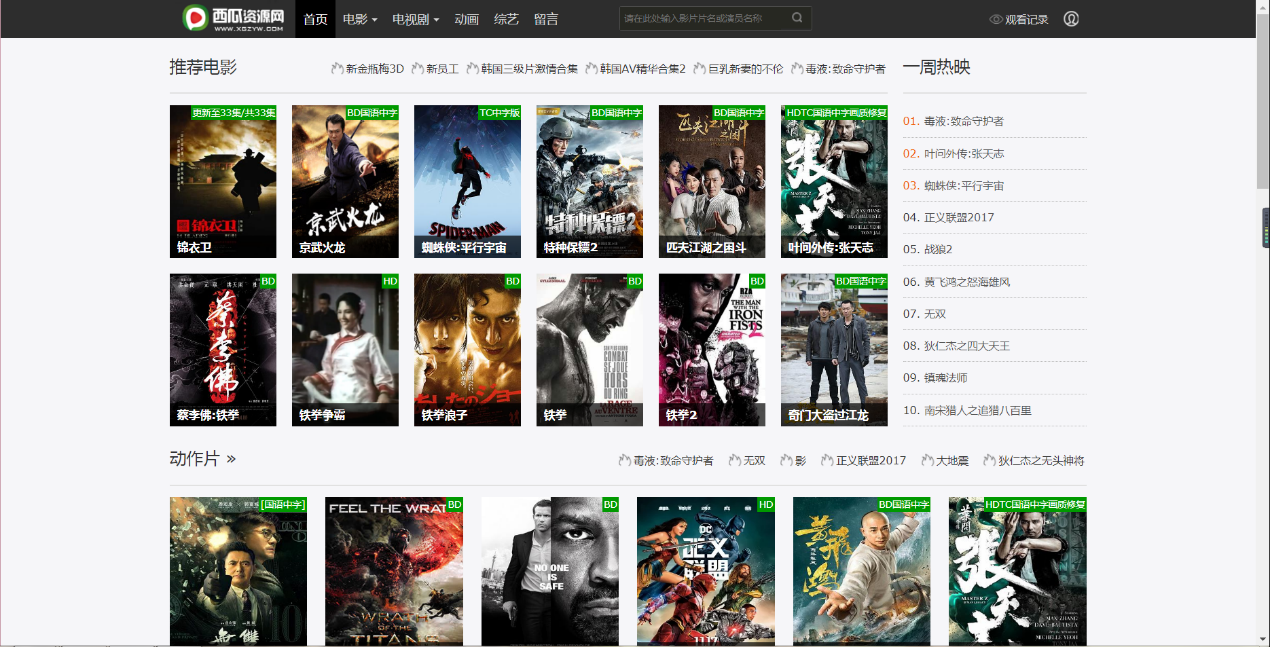1270x647 pixels.
Task: Click the 观看记录 text link
Action: 1027,19
